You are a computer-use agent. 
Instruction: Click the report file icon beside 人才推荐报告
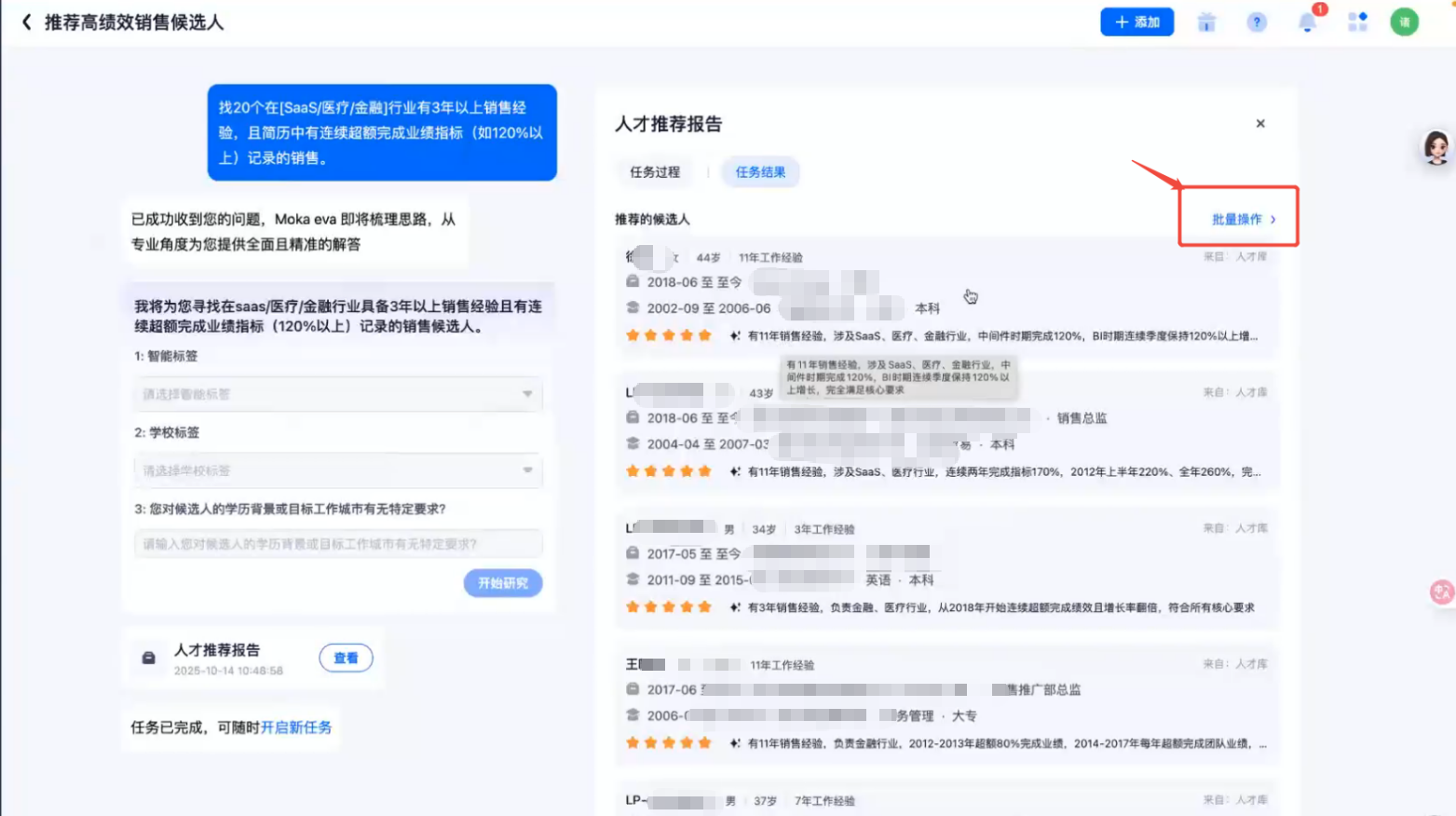coord(149,658)
